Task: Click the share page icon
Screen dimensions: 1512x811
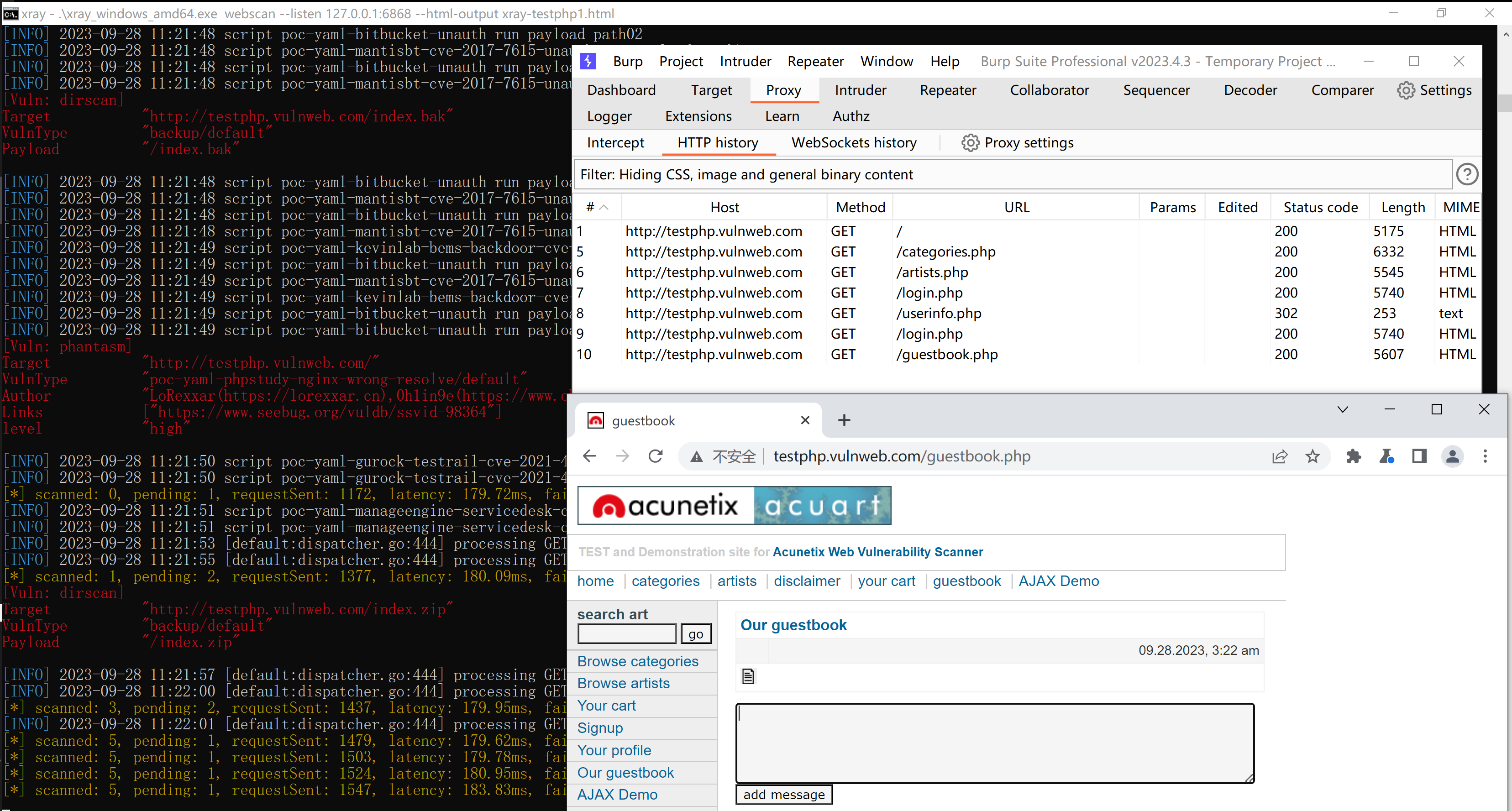Action: point(1280,456)
